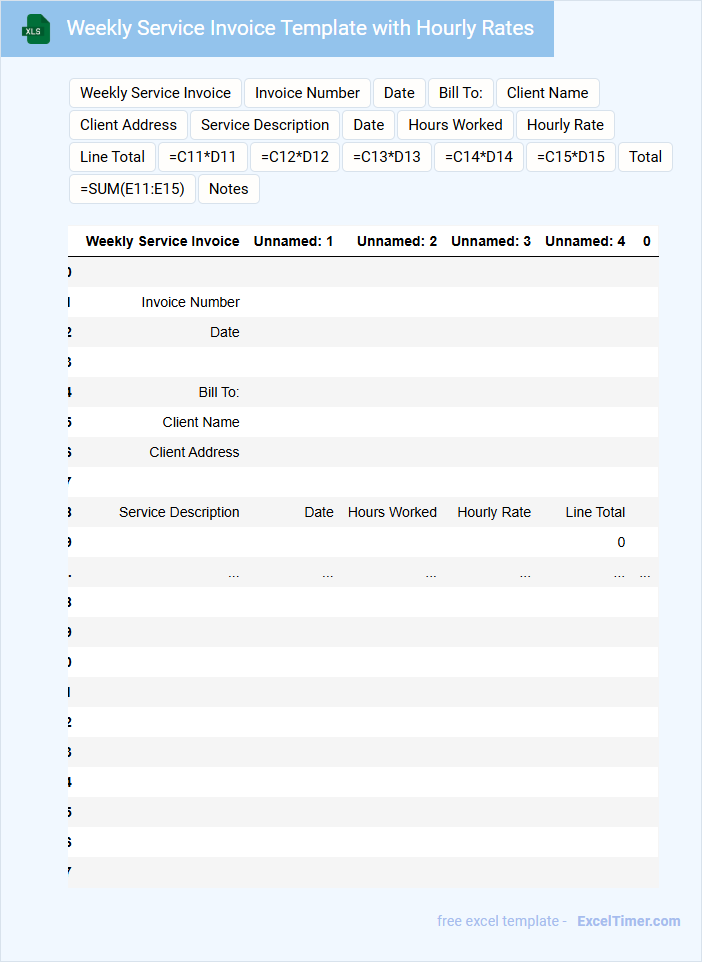The height and width of the screenshot is (962, 702).
Task: Click the Invoice Number table cell
Action: 190,302
